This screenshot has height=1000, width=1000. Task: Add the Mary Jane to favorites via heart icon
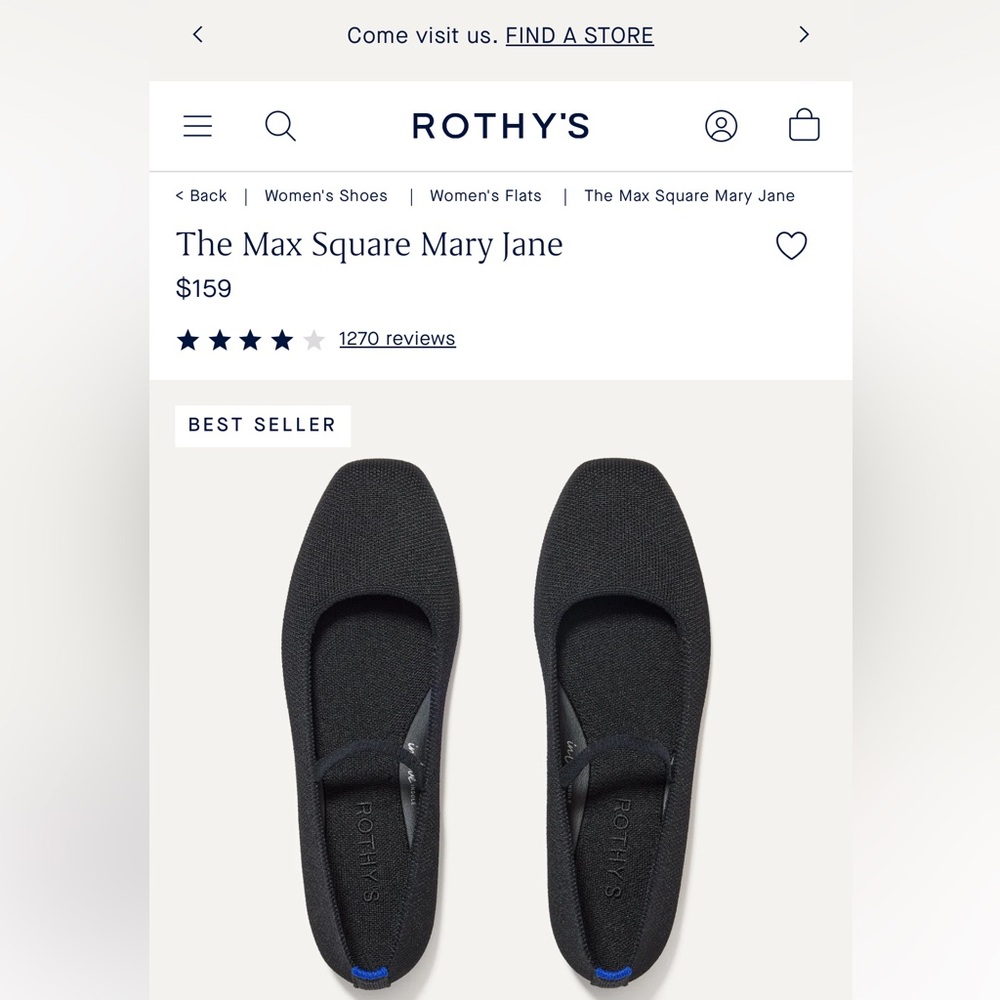[x=791, y=246]
